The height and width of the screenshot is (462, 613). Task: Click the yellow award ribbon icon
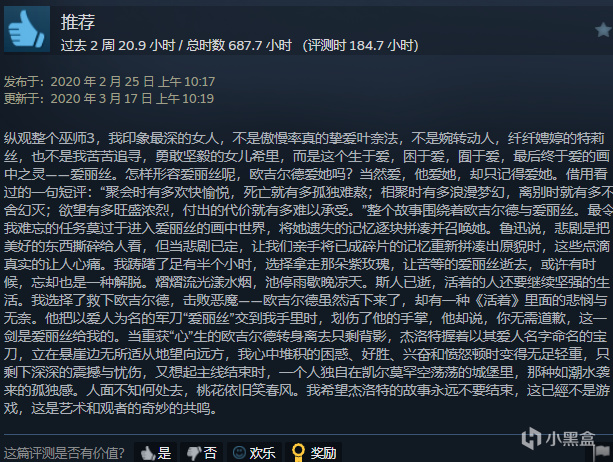298,453
